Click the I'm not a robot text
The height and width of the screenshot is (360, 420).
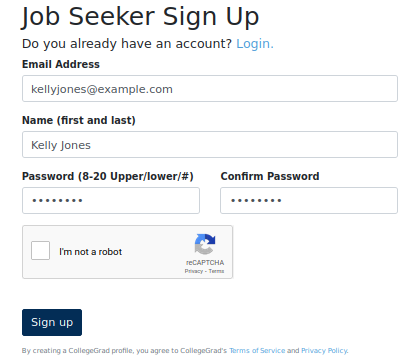(91, 252)
